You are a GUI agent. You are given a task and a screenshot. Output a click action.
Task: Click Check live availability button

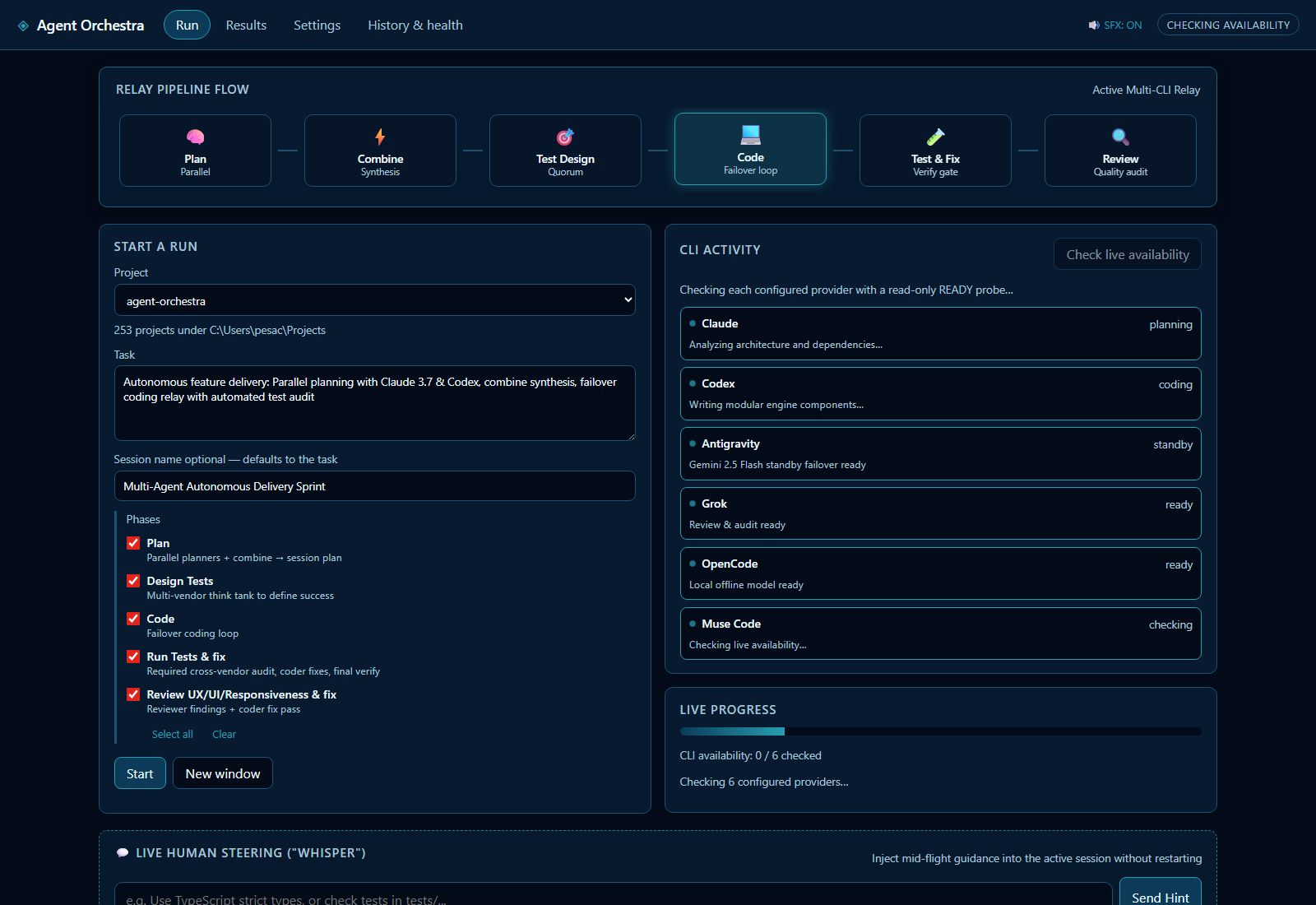tap(1128, 254)
